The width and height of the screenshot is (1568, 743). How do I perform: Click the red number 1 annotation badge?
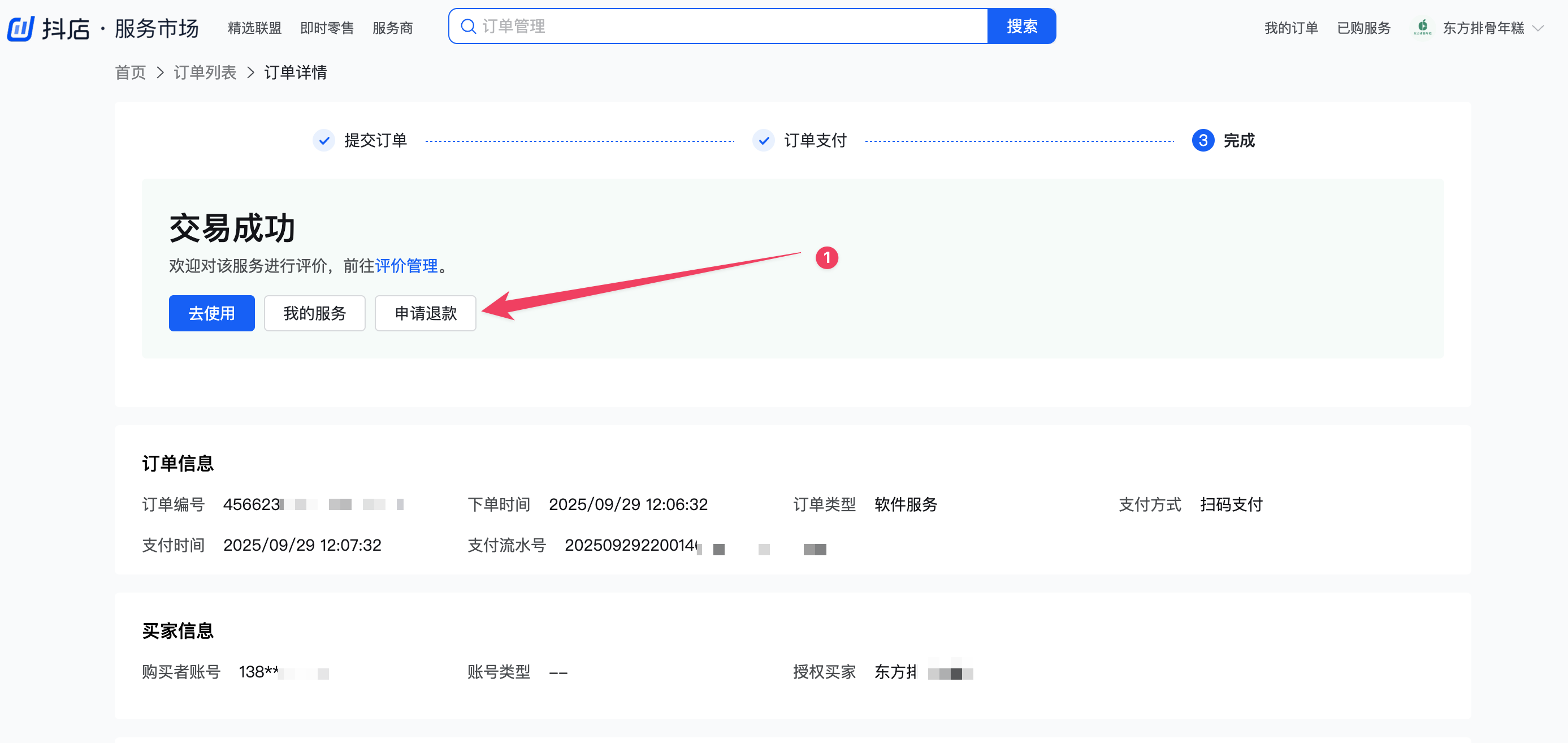(x=826, y=258)
